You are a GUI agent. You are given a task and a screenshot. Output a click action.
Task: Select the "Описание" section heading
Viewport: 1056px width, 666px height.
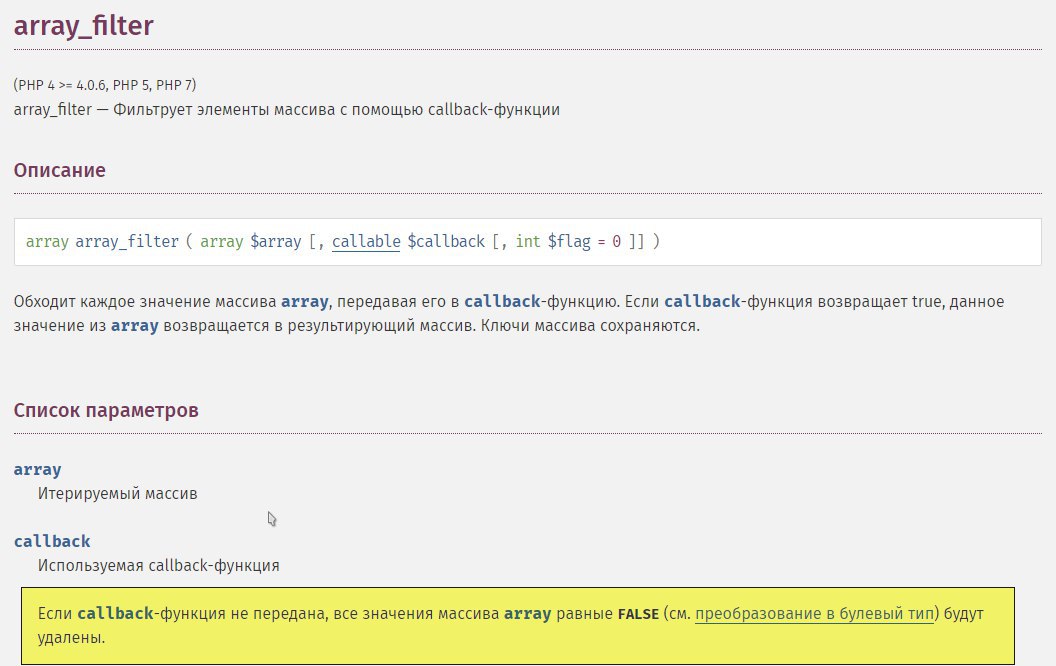[59, 170]
